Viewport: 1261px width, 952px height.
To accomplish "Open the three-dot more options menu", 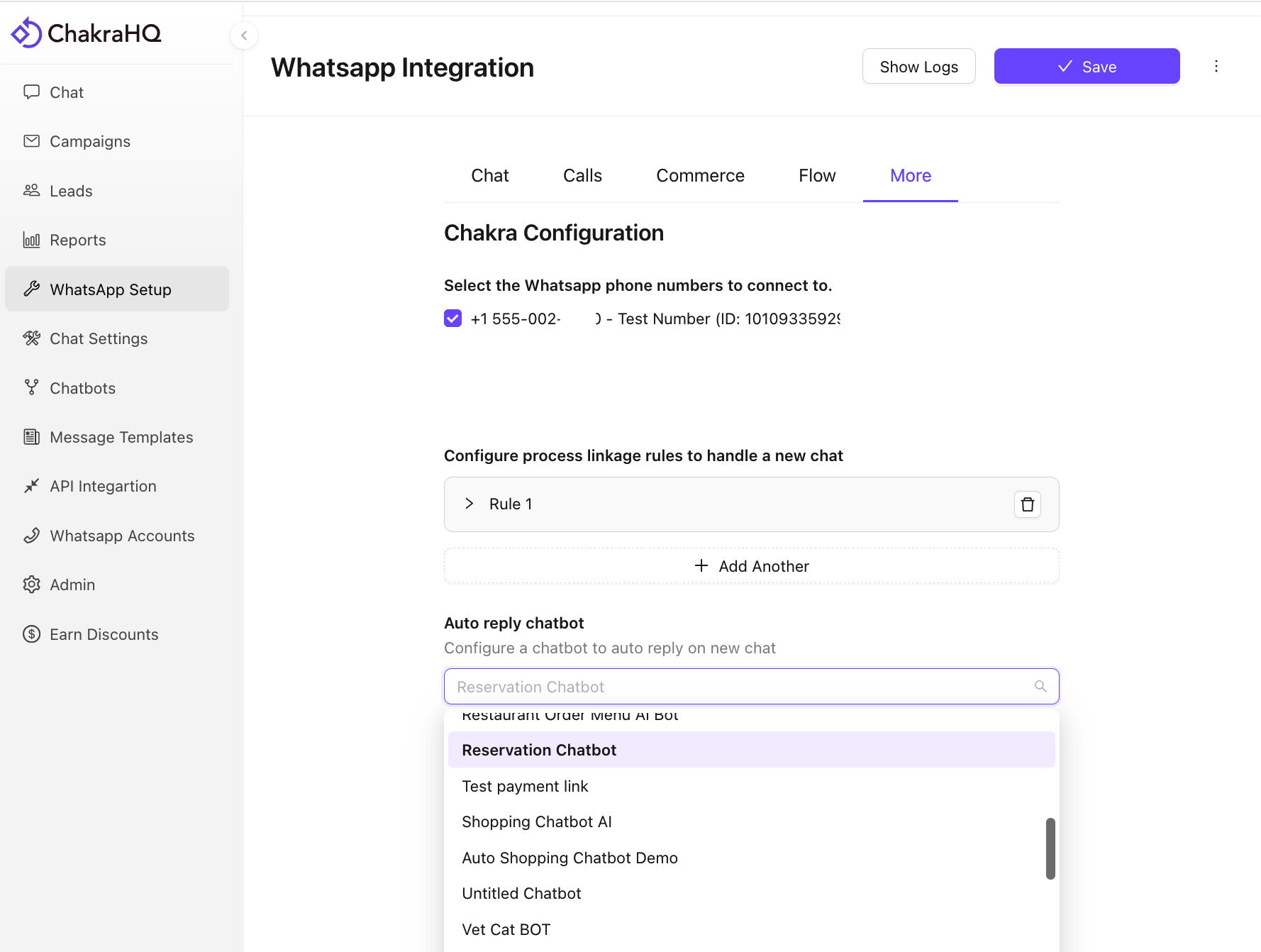I will point(1216,66).
